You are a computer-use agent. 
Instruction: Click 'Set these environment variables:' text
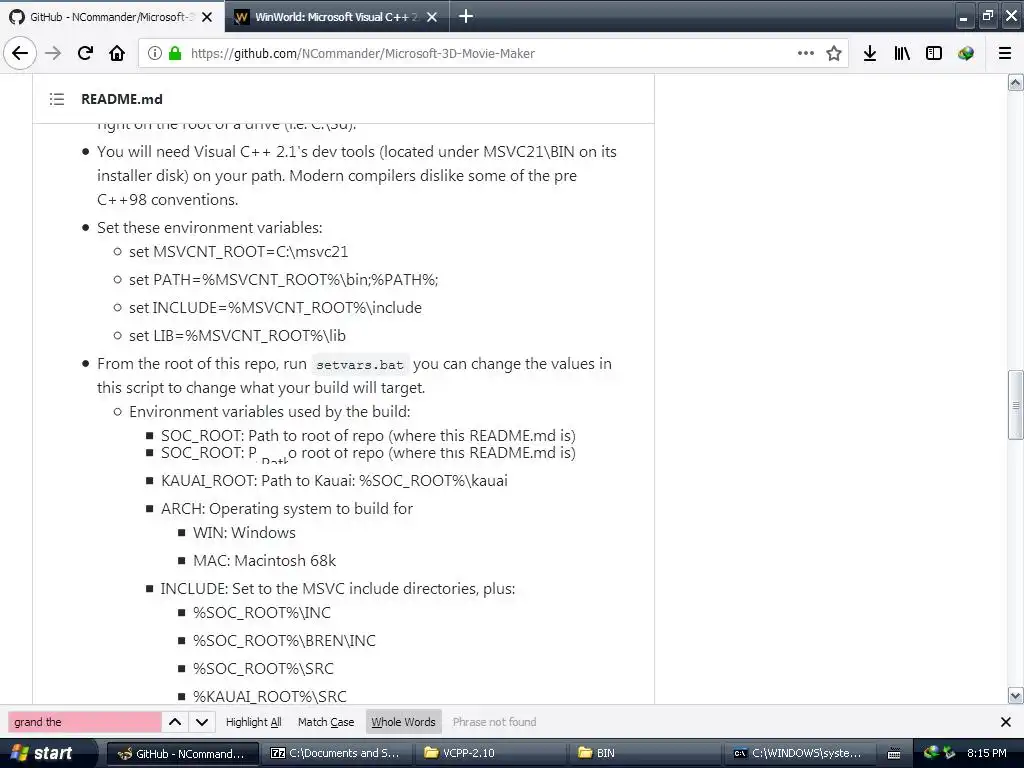coord(210,227)
